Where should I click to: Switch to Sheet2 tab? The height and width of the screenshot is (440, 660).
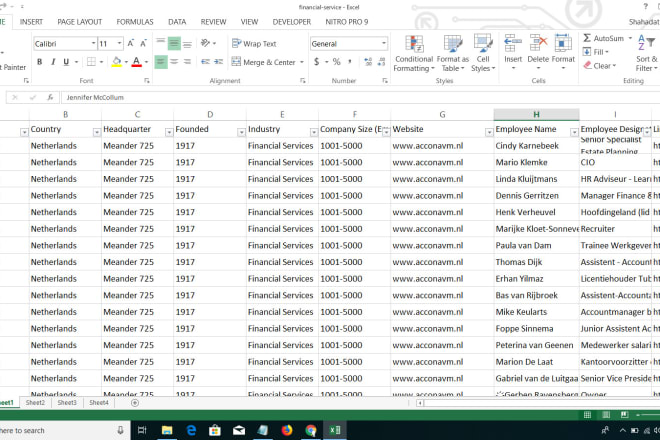coord(35,403)
